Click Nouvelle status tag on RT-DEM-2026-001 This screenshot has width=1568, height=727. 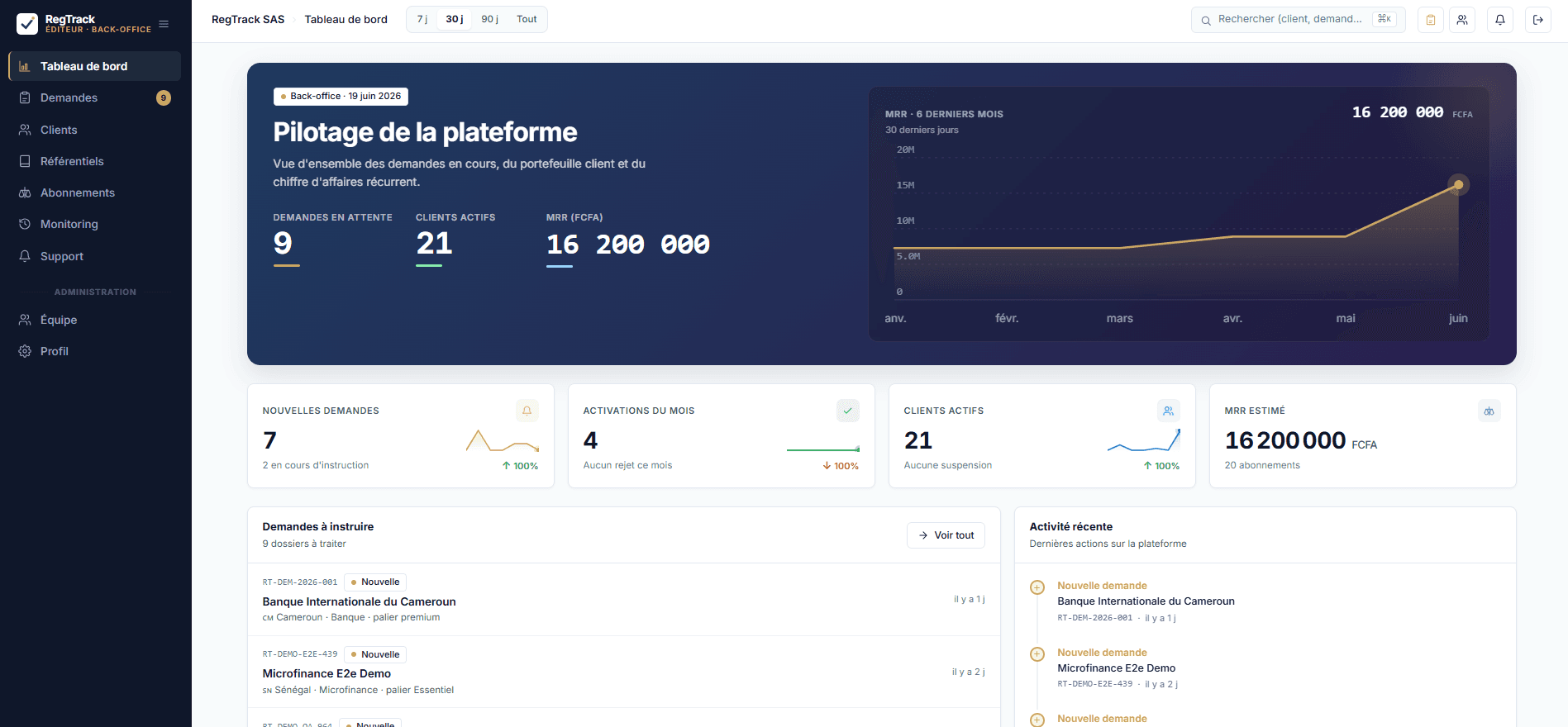point(375,582)
